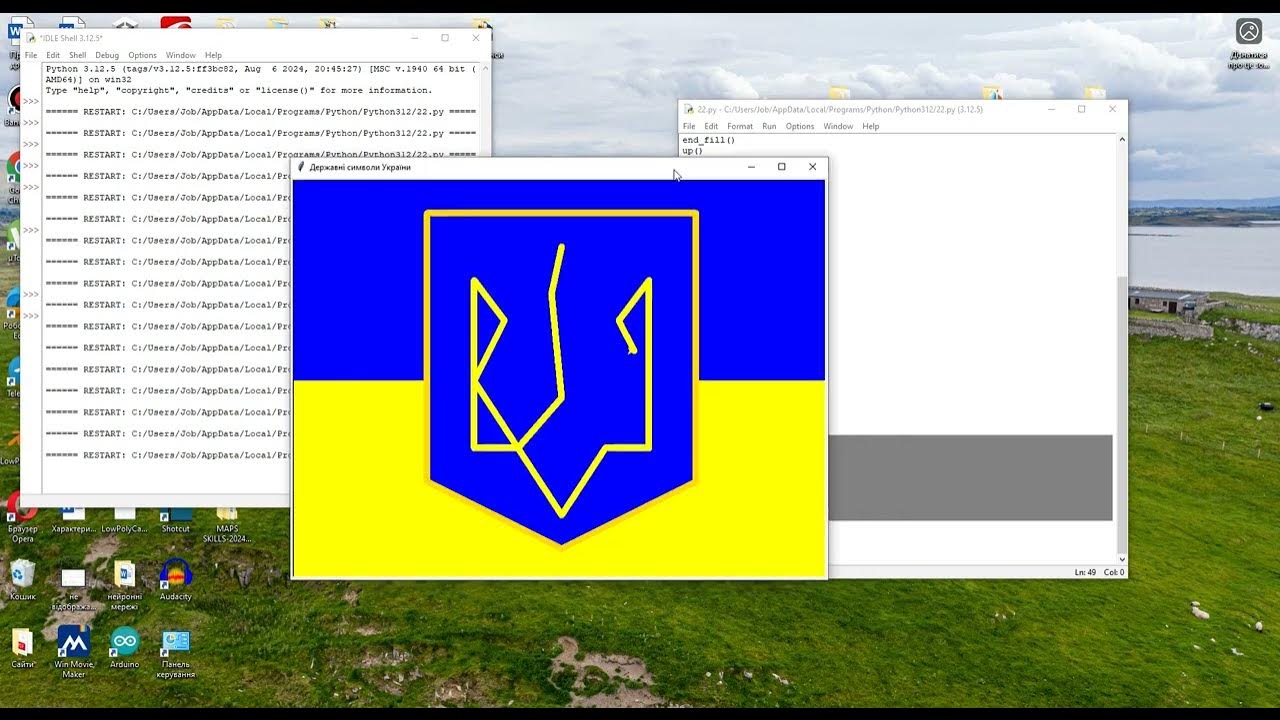Click the IDLE Shell title bar Python icon
Viewport: 1280px width, 720px height.
point(31,38)
